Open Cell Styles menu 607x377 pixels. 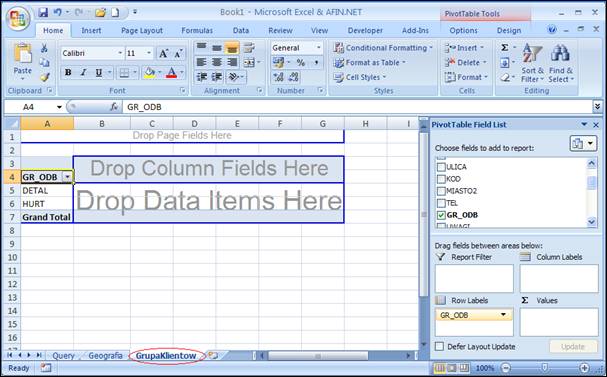point(360,77)
